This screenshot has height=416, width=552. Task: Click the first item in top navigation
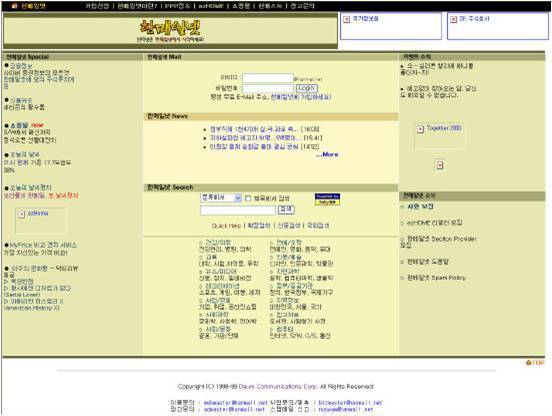(x=97, y=6)
